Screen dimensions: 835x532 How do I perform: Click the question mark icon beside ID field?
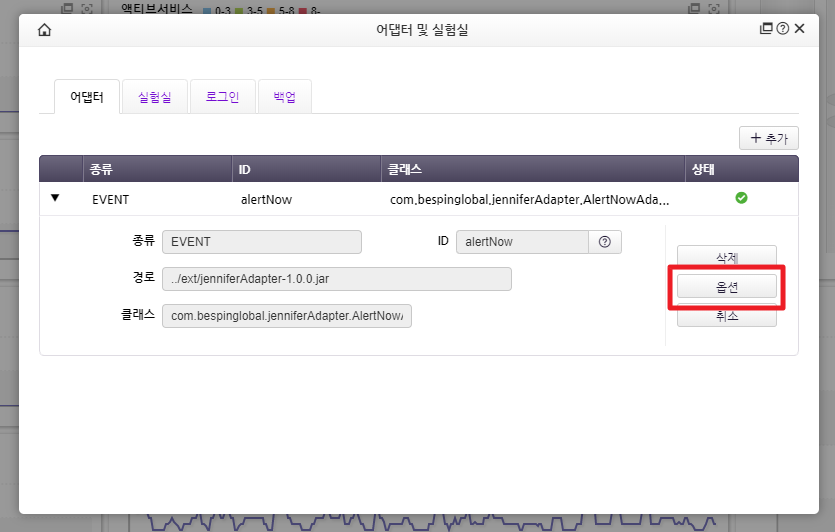coord(604,242)
